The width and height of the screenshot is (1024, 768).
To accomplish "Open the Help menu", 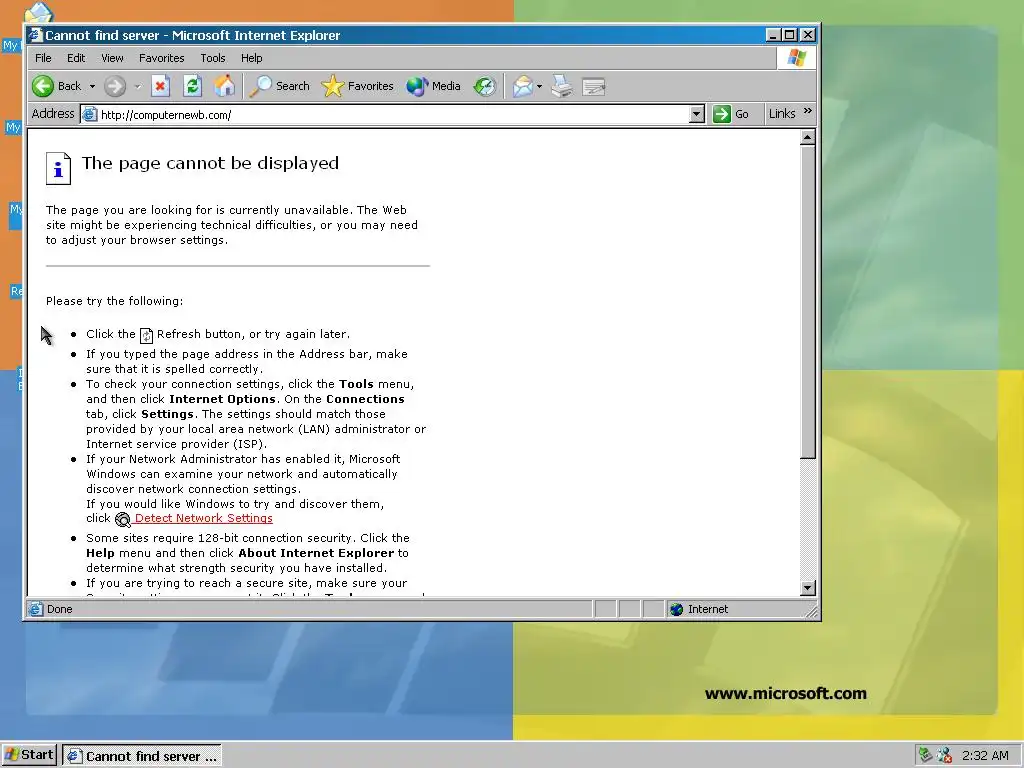I will pos(251,58).
